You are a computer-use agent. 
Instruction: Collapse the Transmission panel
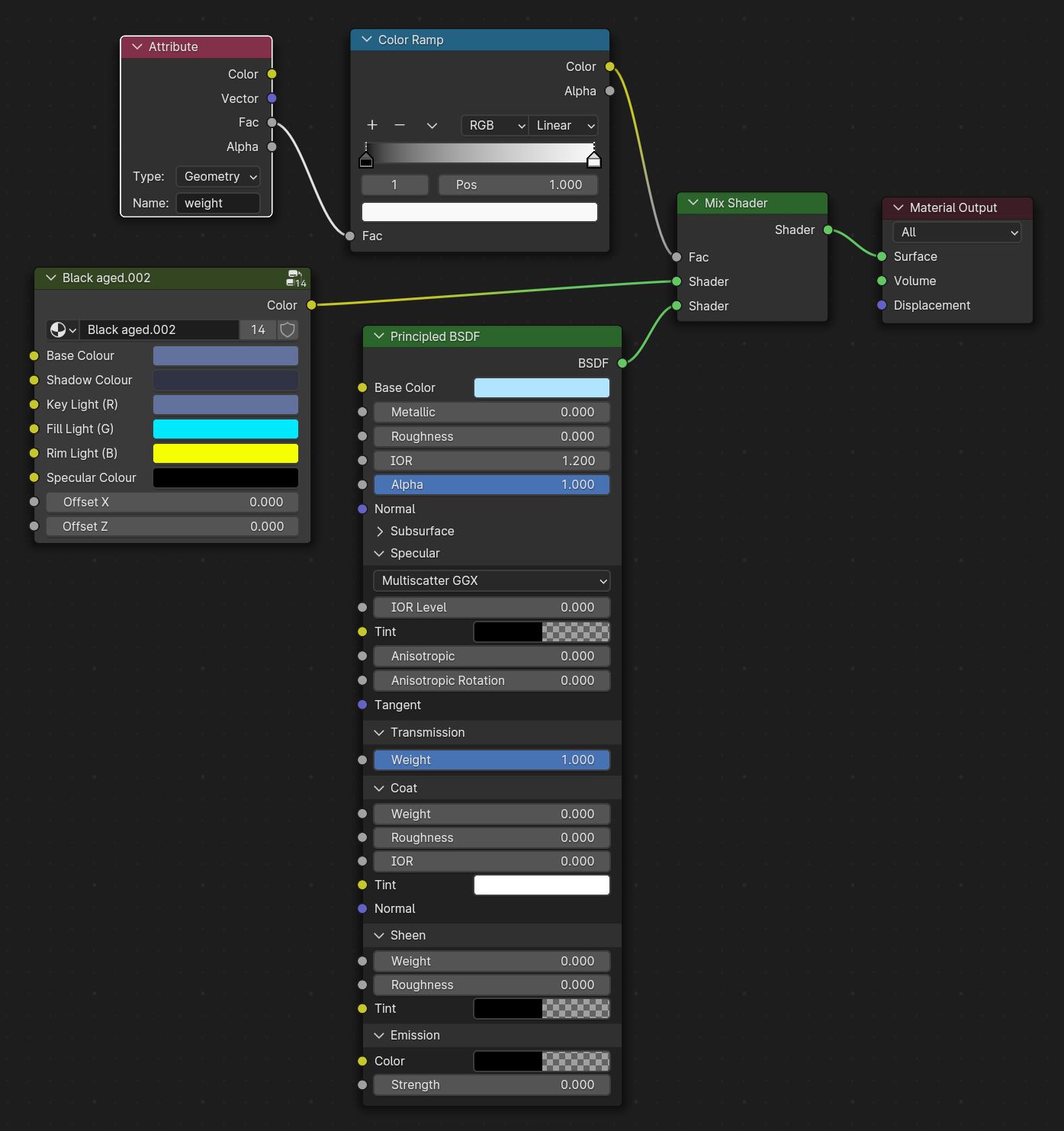379,732
